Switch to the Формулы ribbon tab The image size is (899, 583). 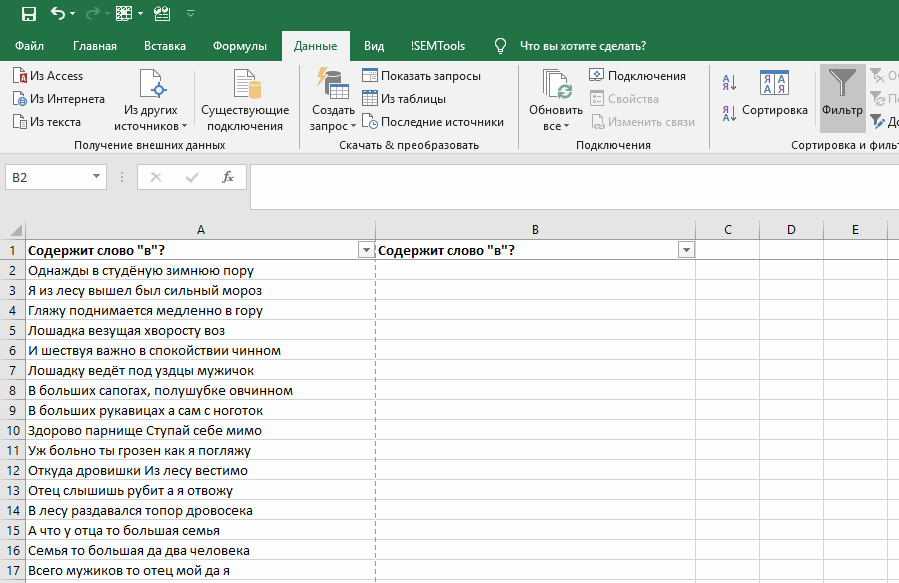[x=240, y=46]
